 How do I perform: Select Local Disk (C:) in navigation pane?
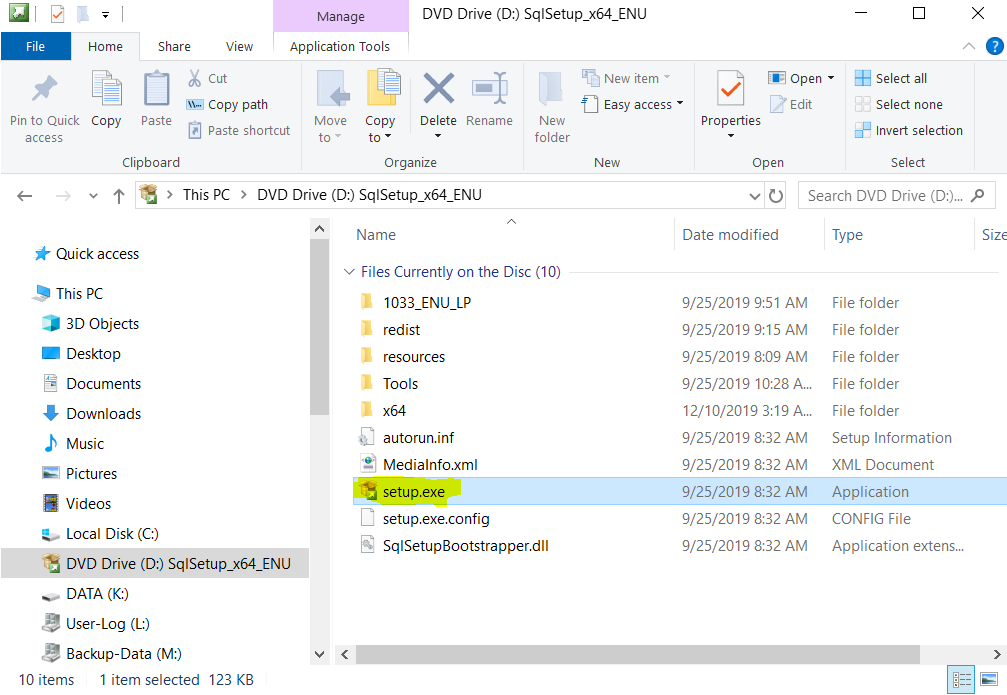(x=112, y=534)
